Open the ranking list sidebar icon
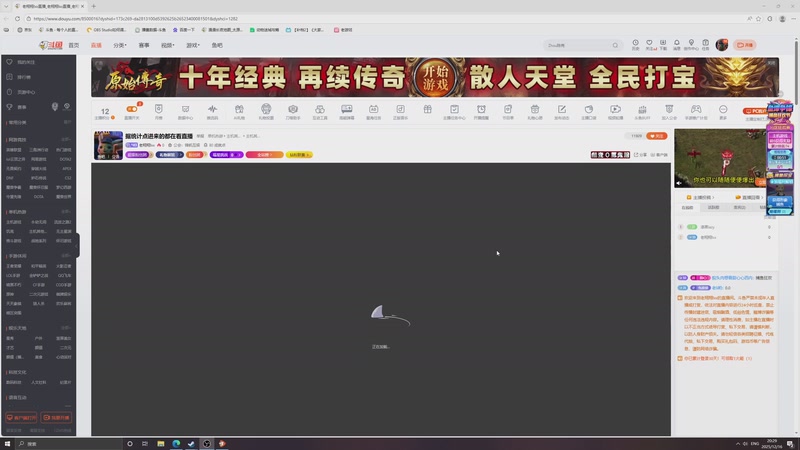 click(9, 77)
